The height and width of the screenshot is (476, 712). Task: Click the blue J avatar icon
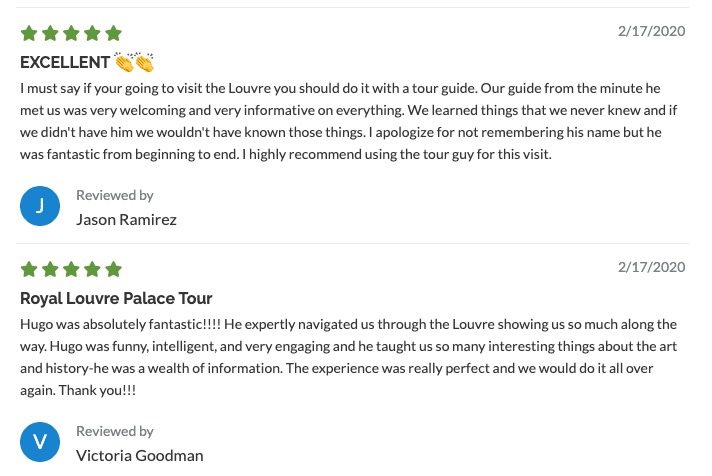[x=40, y=206]
